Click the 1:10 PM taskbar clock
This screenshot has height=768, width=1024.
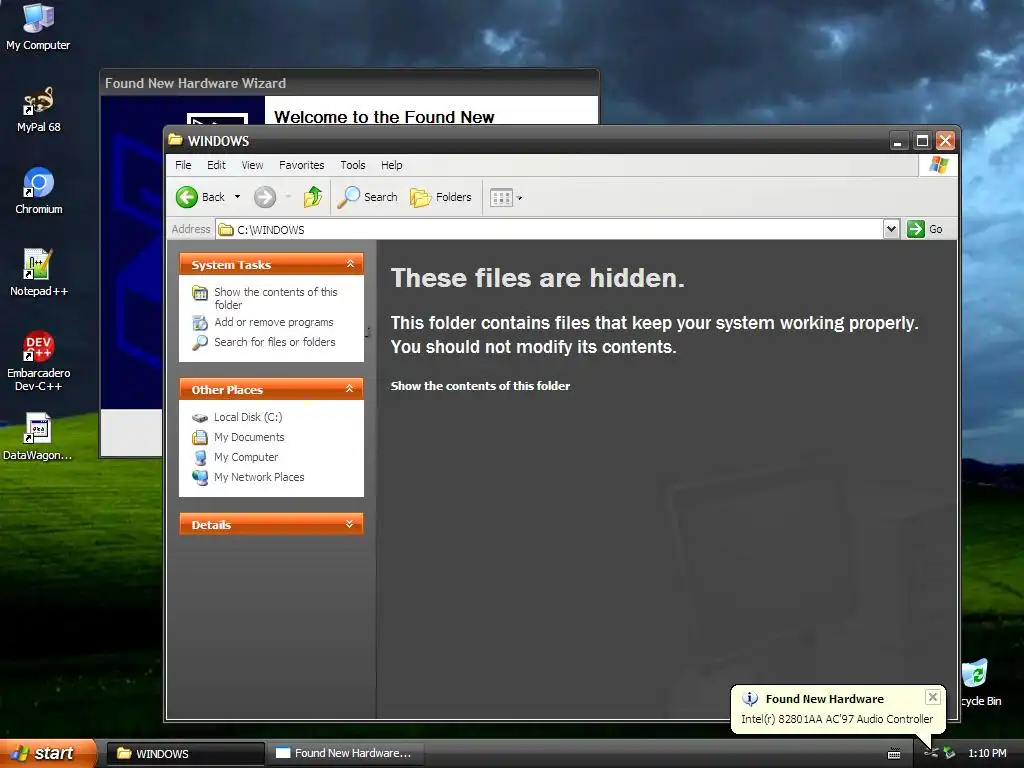pos(987,754)
